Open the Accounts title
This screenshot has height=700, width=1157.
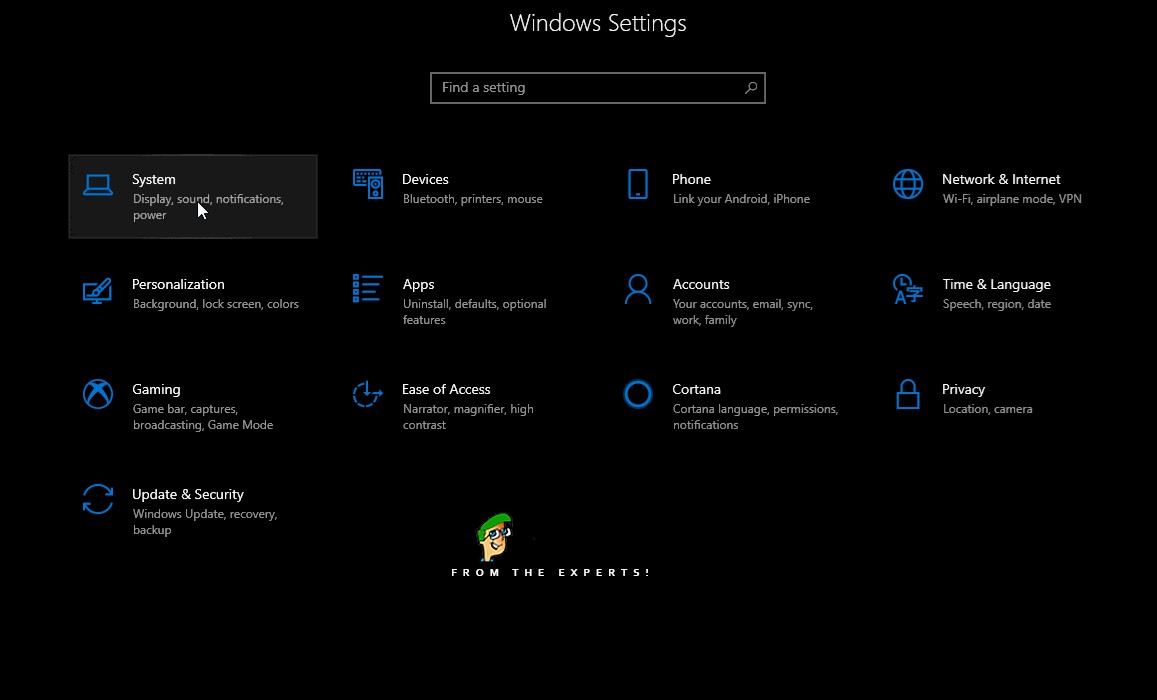pos(701,284)
